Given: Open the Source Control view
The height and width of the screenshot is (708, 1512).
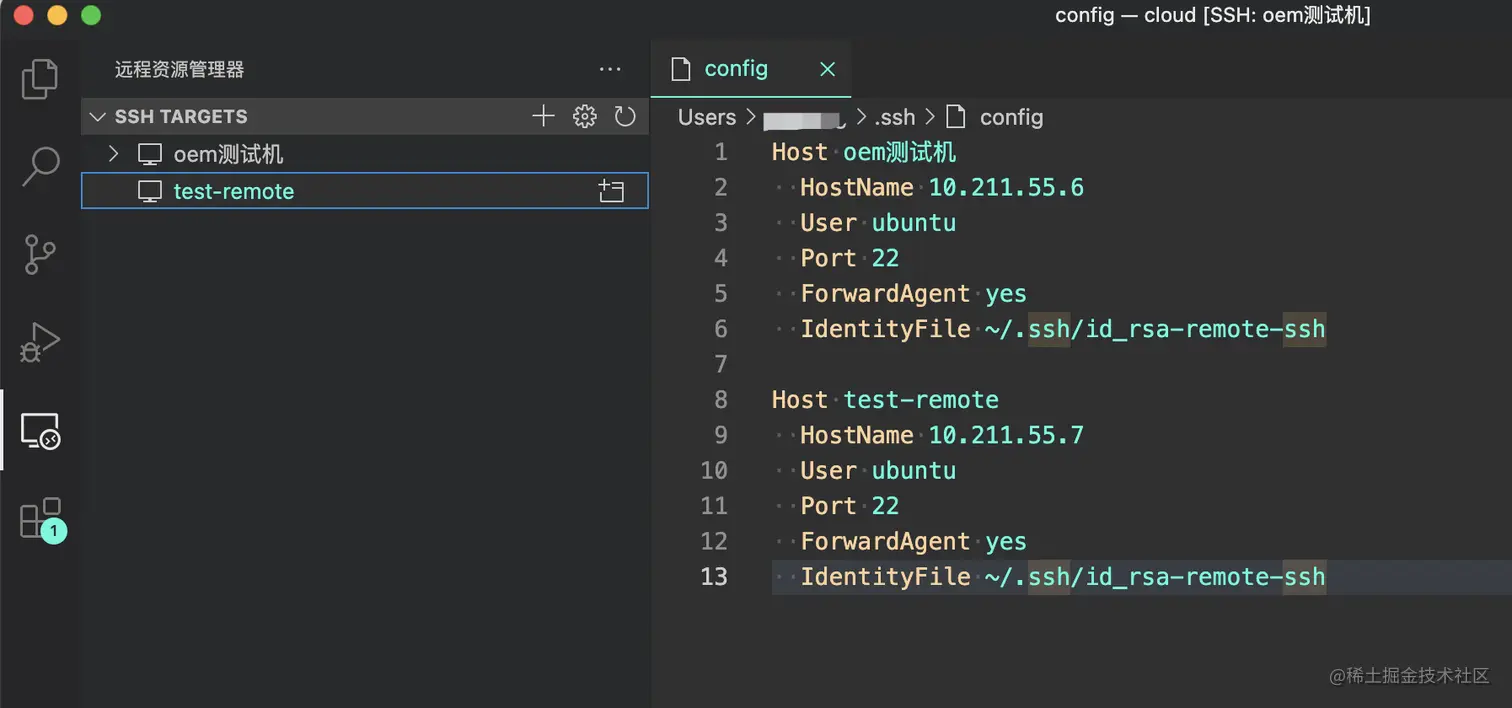Looking at the screenshot, I should point(40,255).
